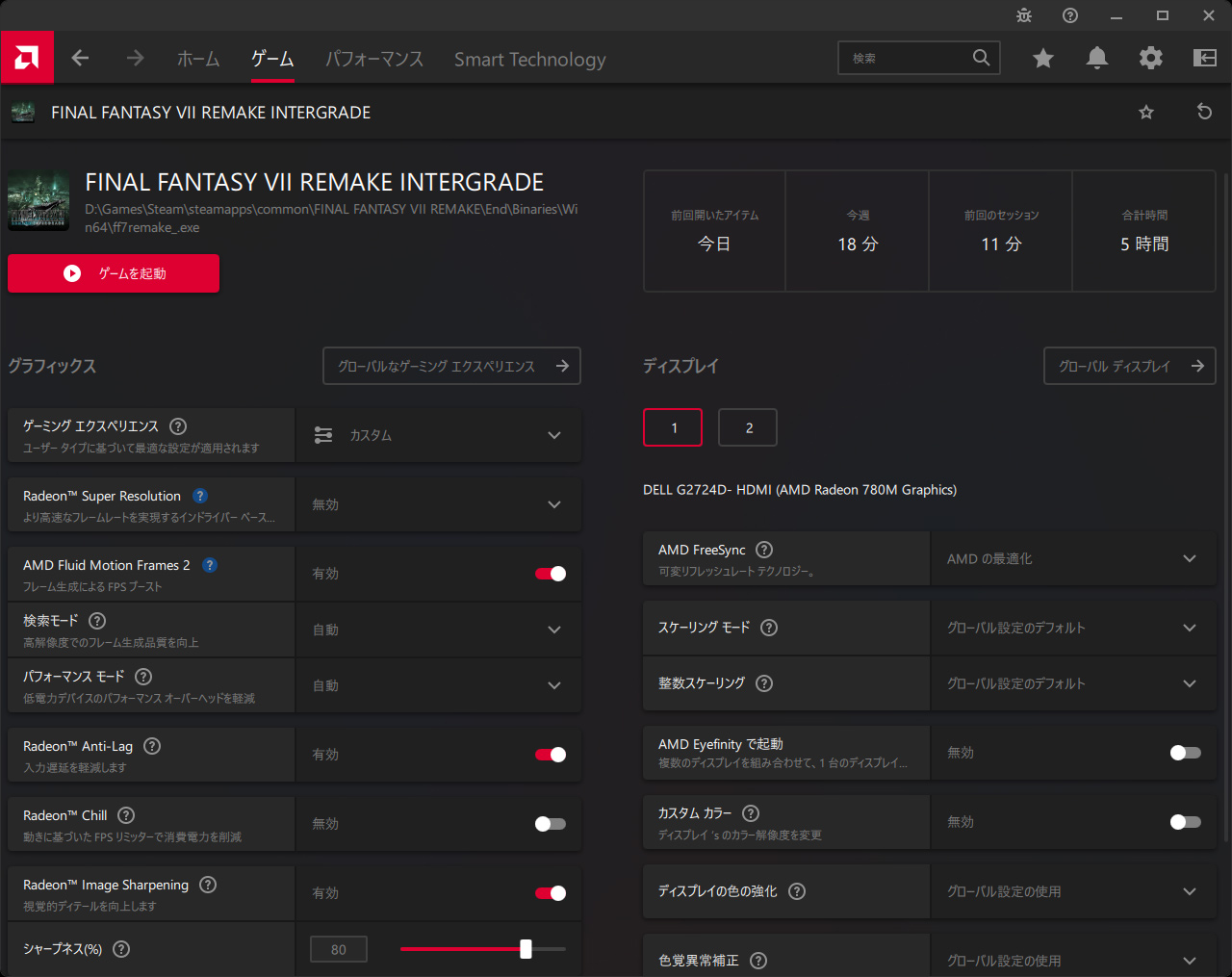Switch to the パフォーマンス tab
The height and width of the screenshot is (977, 1232).
pyautogui.click(x=373, y=59)
